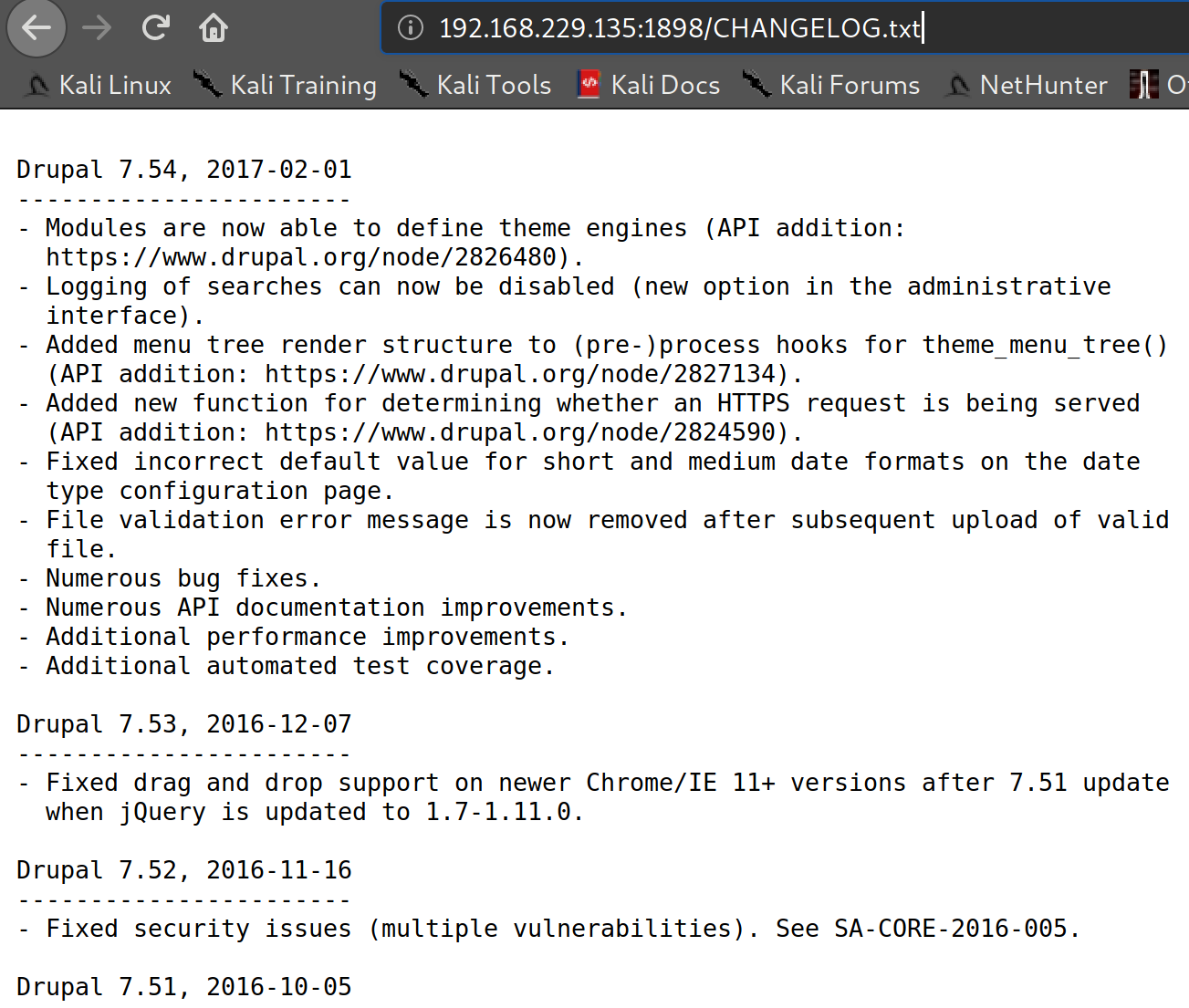The image size is (1189, 1008).
Task: Click the partially visible bookmark after NetHunter
Action: 1159,85
